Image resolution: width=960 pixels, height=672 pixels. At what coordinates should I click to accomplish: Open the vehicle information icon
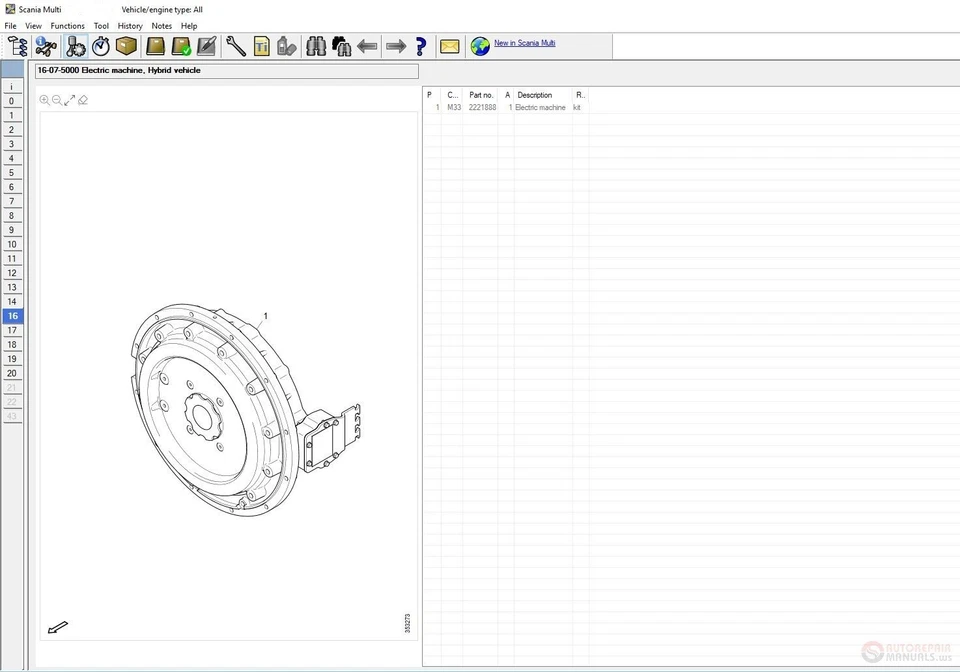pyautogui.click(x=45, y=46)
